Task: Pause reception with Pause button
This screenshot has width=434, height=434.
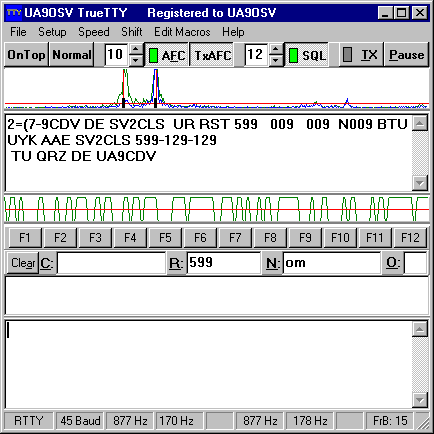Action: [406, 55]
